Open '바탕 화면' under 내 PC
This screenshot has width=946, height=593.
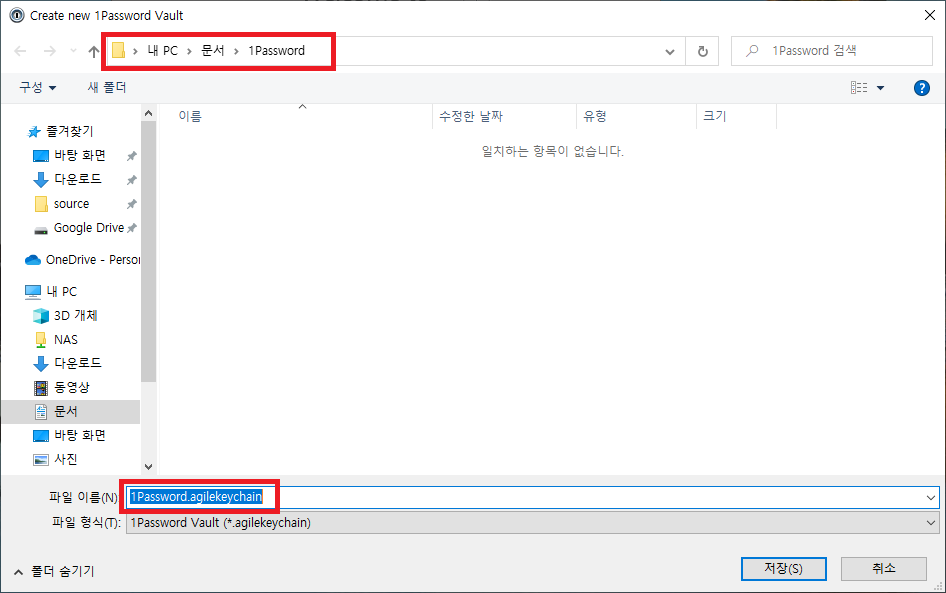coord(80,436)
